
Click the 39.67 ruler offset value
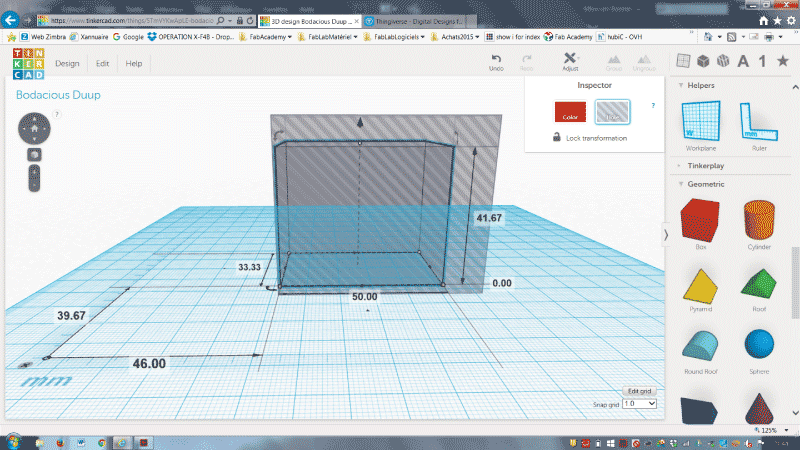[x=71, y=315]
